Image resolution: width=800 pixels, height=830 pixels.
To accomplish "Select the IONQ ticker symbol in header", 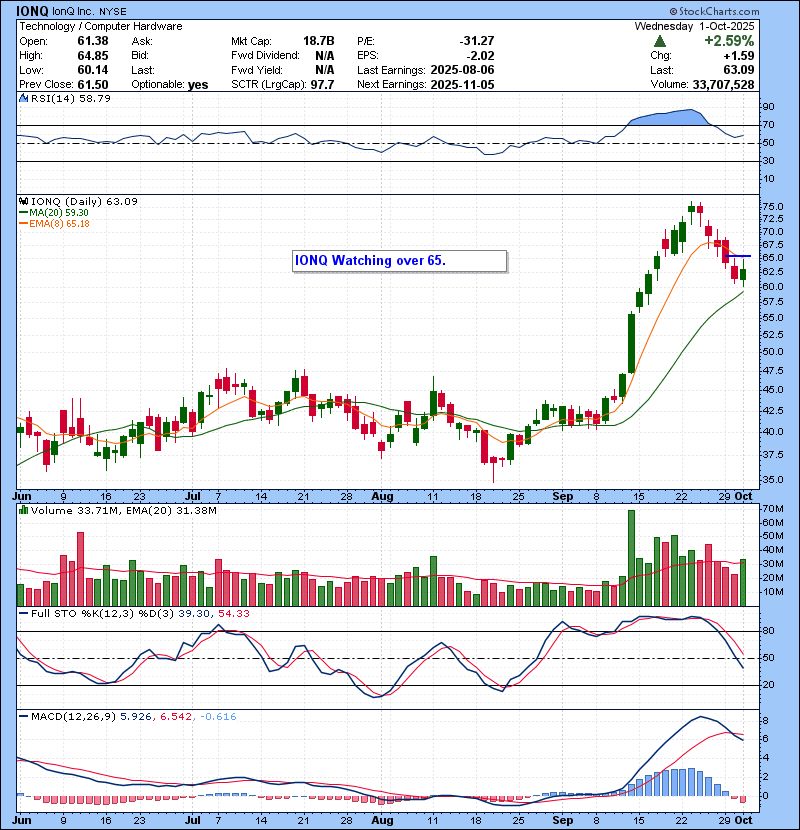I will (x=33, y=11).
